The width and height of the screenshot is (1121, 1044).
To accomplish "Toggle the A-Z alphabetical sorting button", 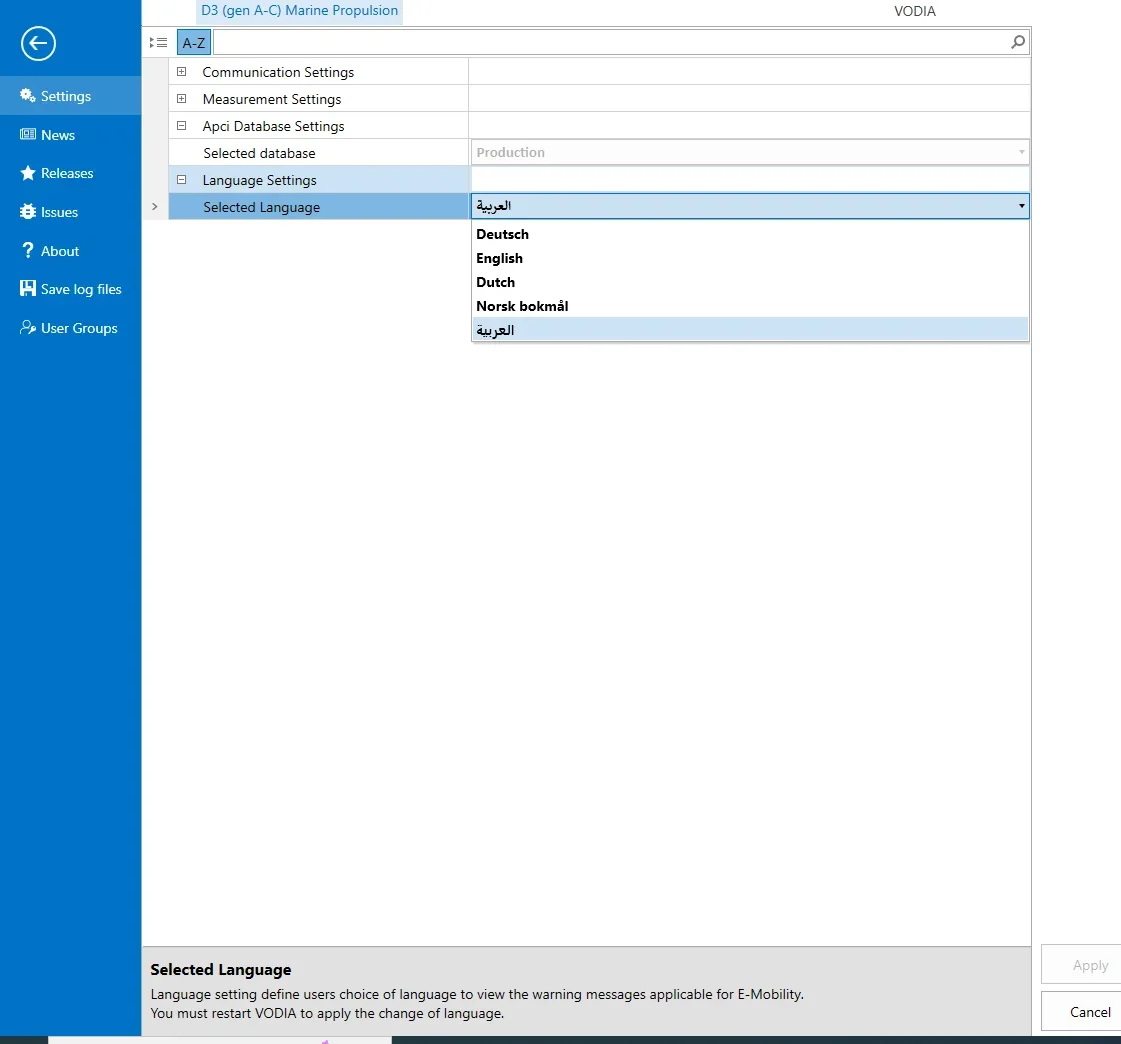I will 192,42.
